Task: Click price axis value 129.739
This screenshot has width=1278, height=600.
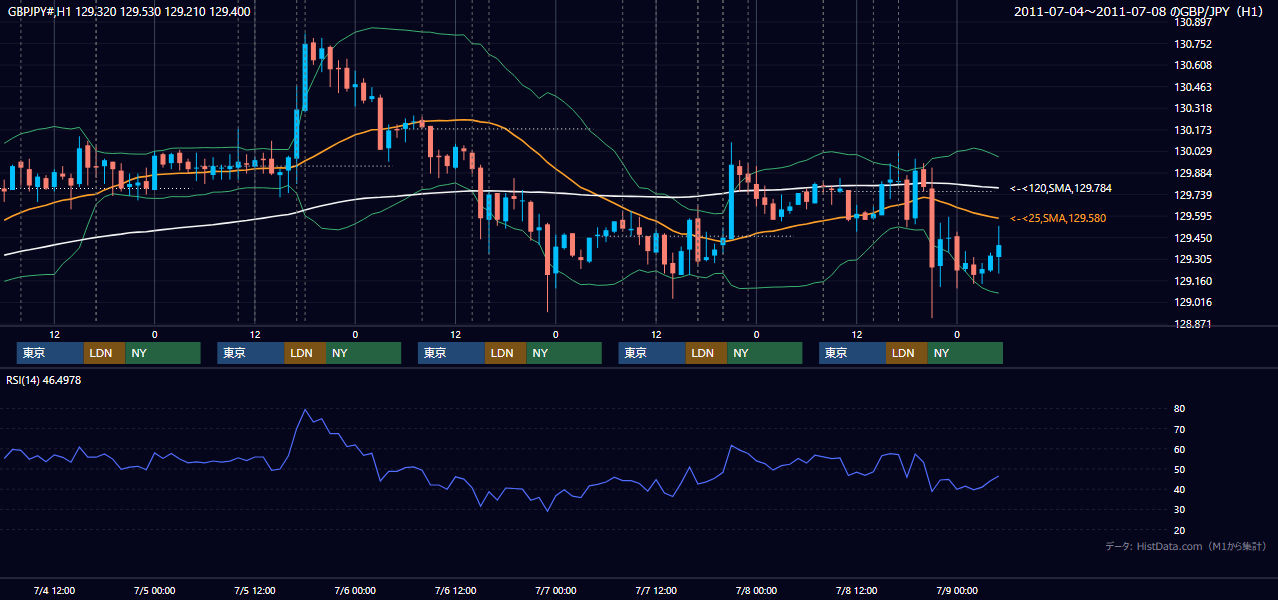Action: tap(1194, 195)
